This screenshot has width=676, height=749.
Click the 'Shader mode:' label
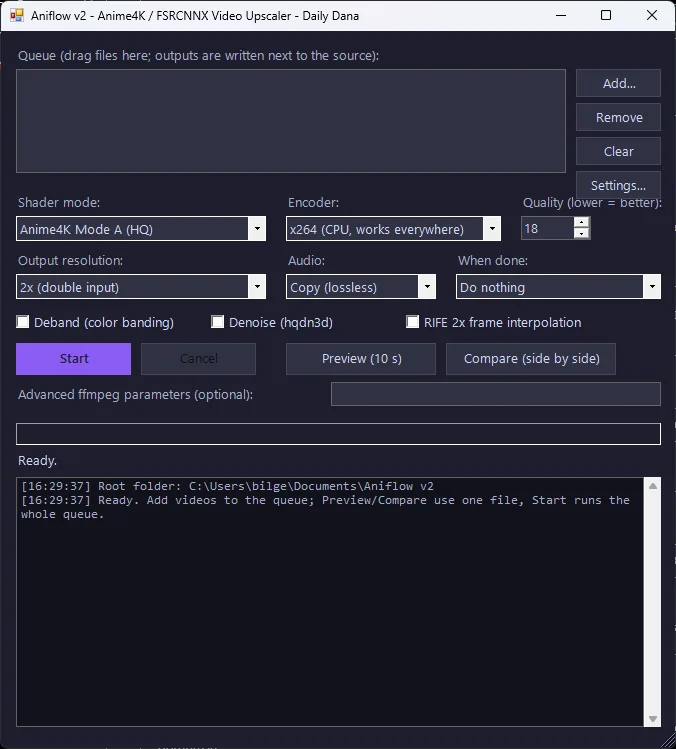[x=59, y=203]
